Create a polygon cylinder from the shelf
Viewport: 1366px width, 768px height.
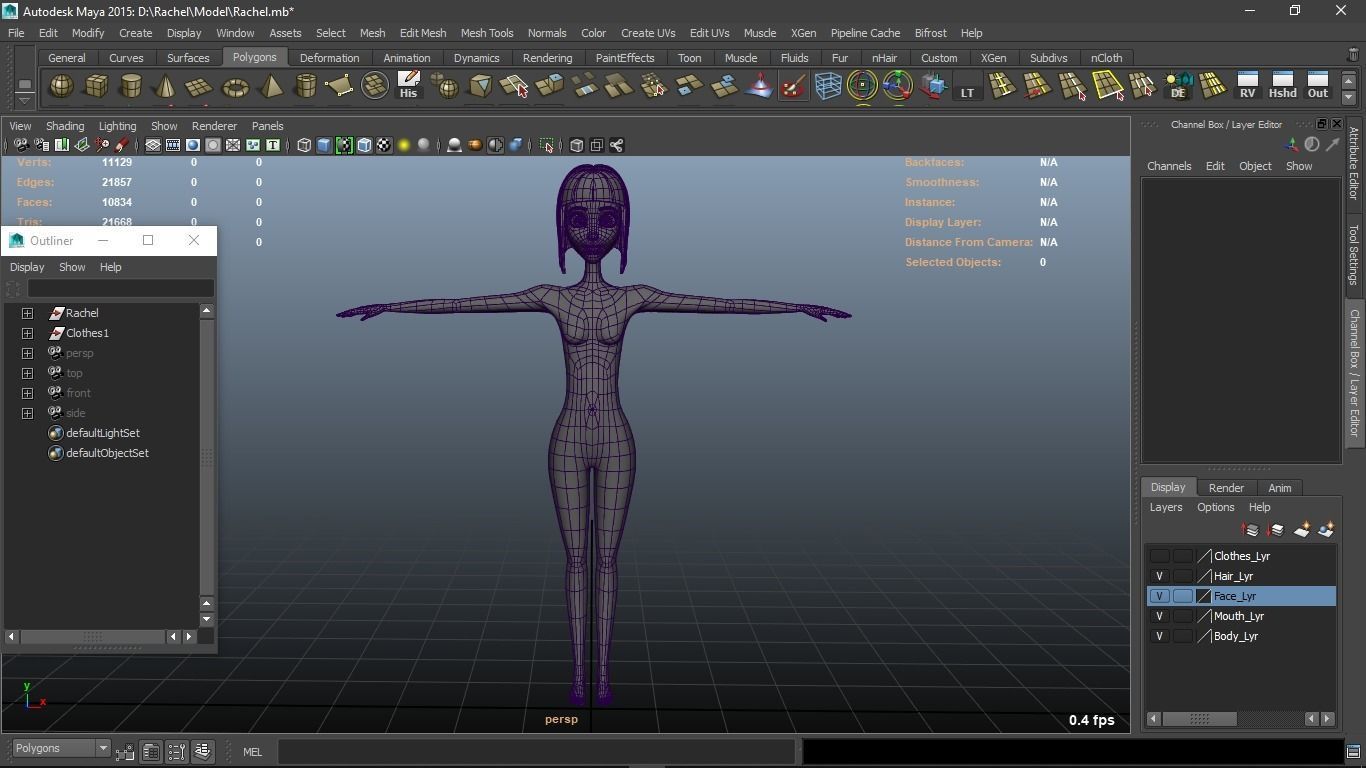(131, 87)
